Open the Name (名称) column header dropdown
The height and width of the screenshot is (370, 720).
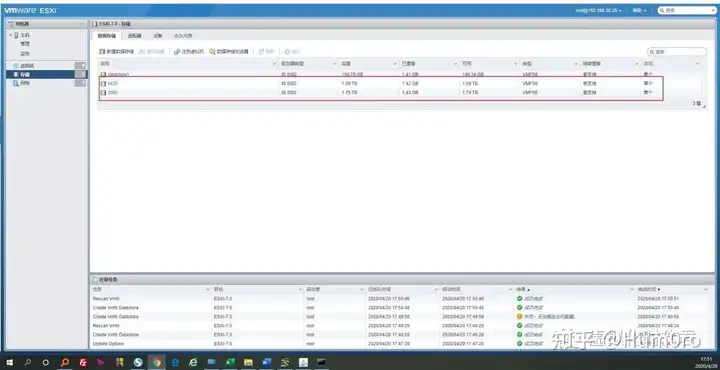[275, 64]
